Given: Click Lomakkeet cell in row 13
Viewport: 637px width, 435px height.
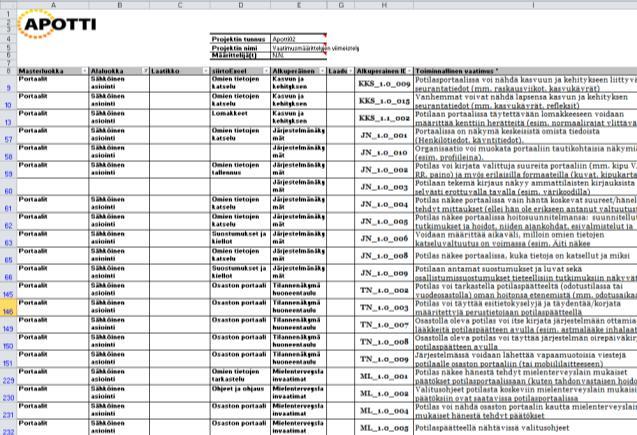Looking at the screenshot, I should pos(240,118).
